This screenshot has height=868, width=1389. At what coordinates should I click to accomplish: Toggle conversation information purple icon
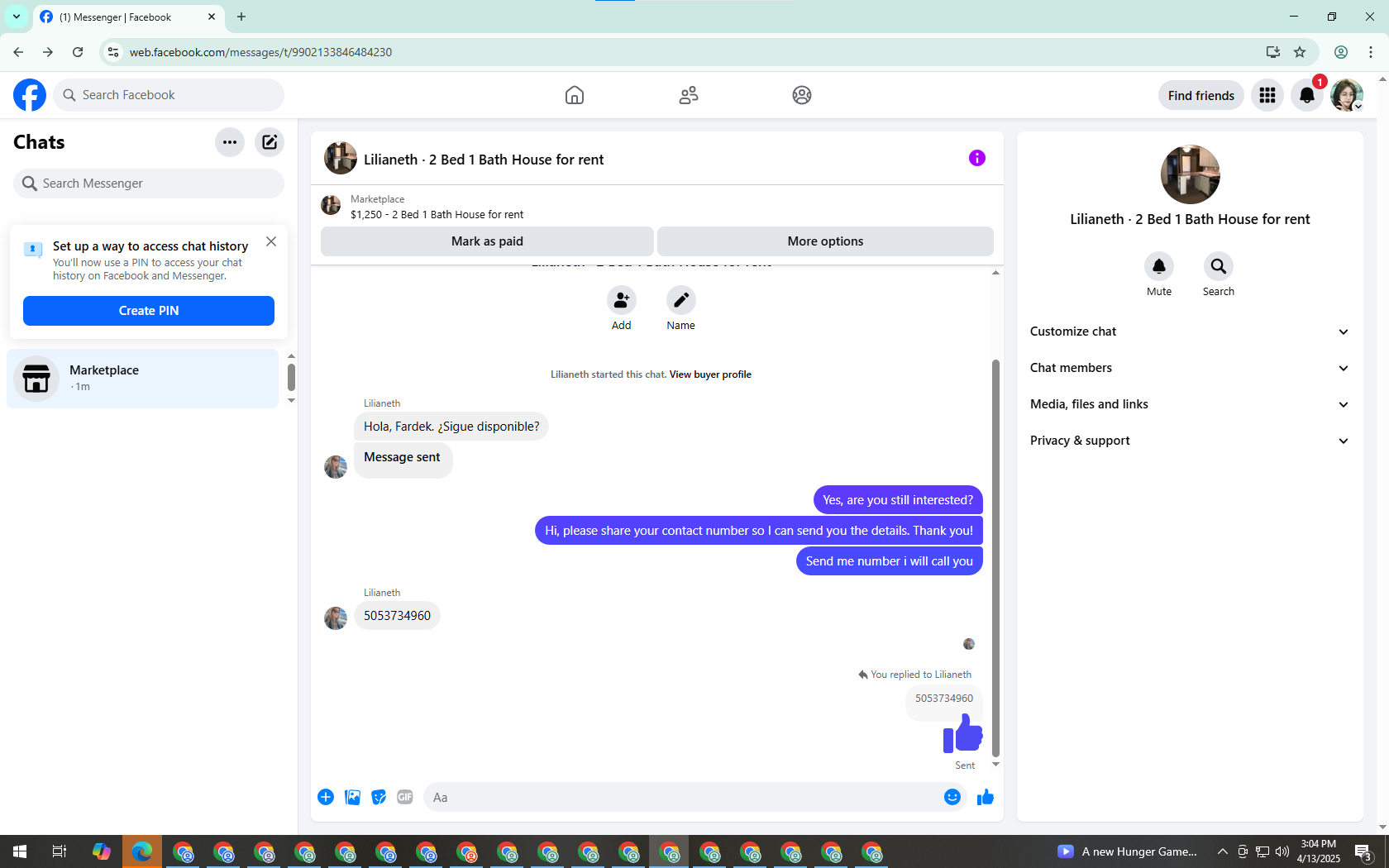pos(977,158)
